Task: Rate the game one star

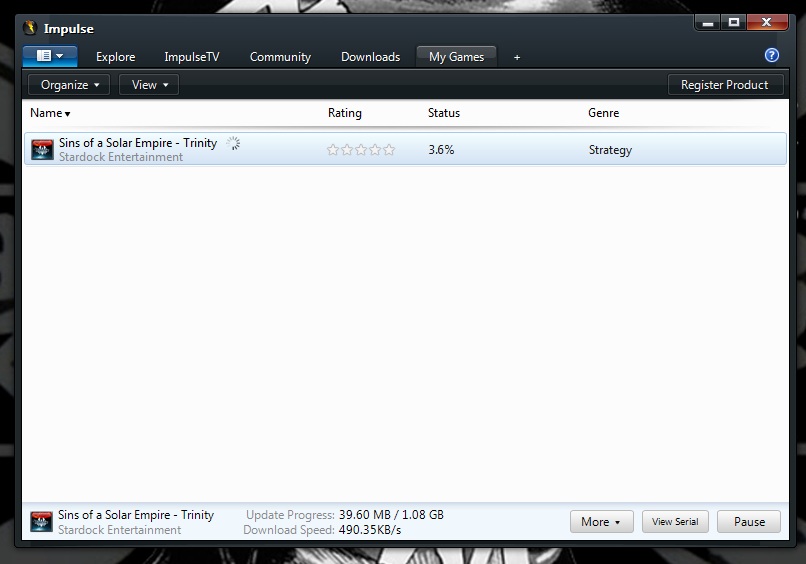Action: point(333,150)
